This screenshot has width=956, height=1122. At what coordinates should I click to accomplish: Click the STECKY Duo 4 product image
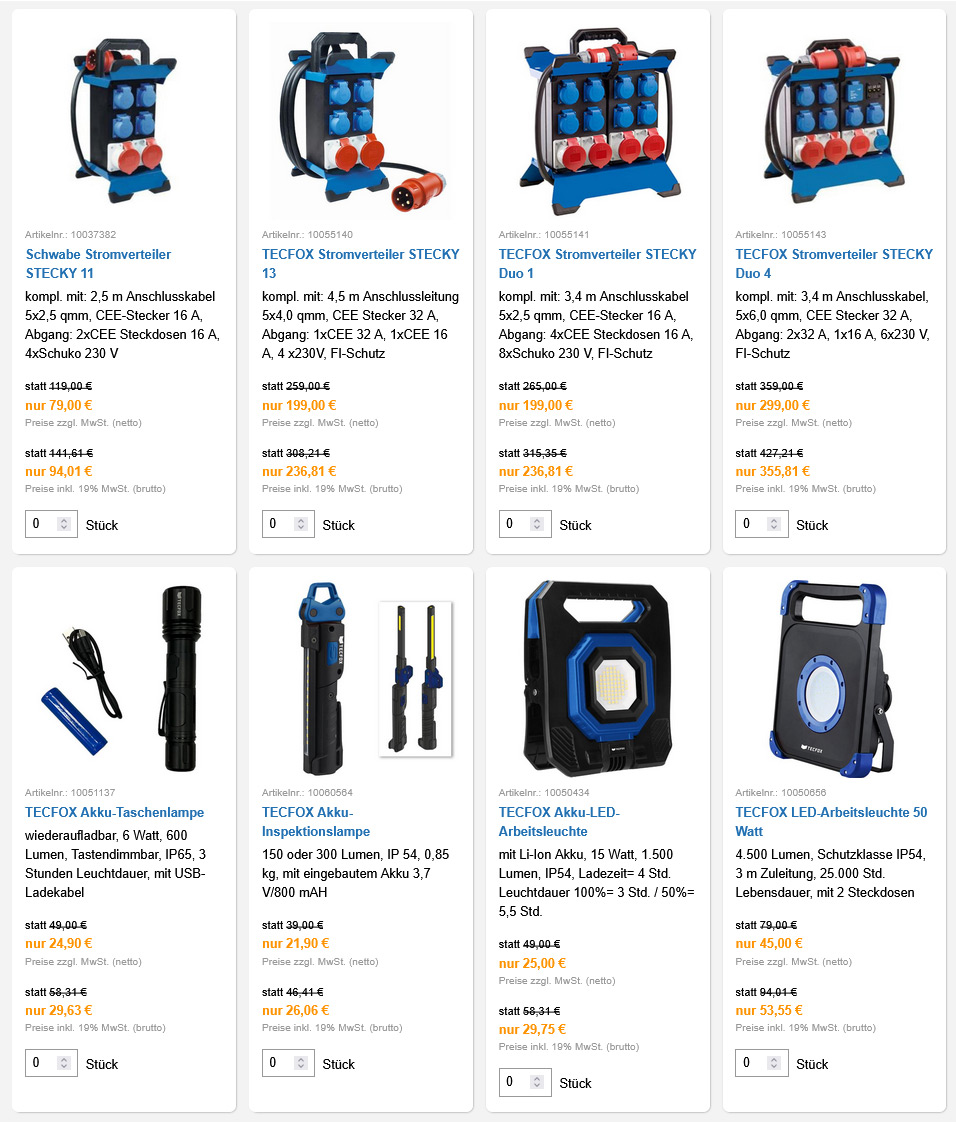tap(834, 120)
